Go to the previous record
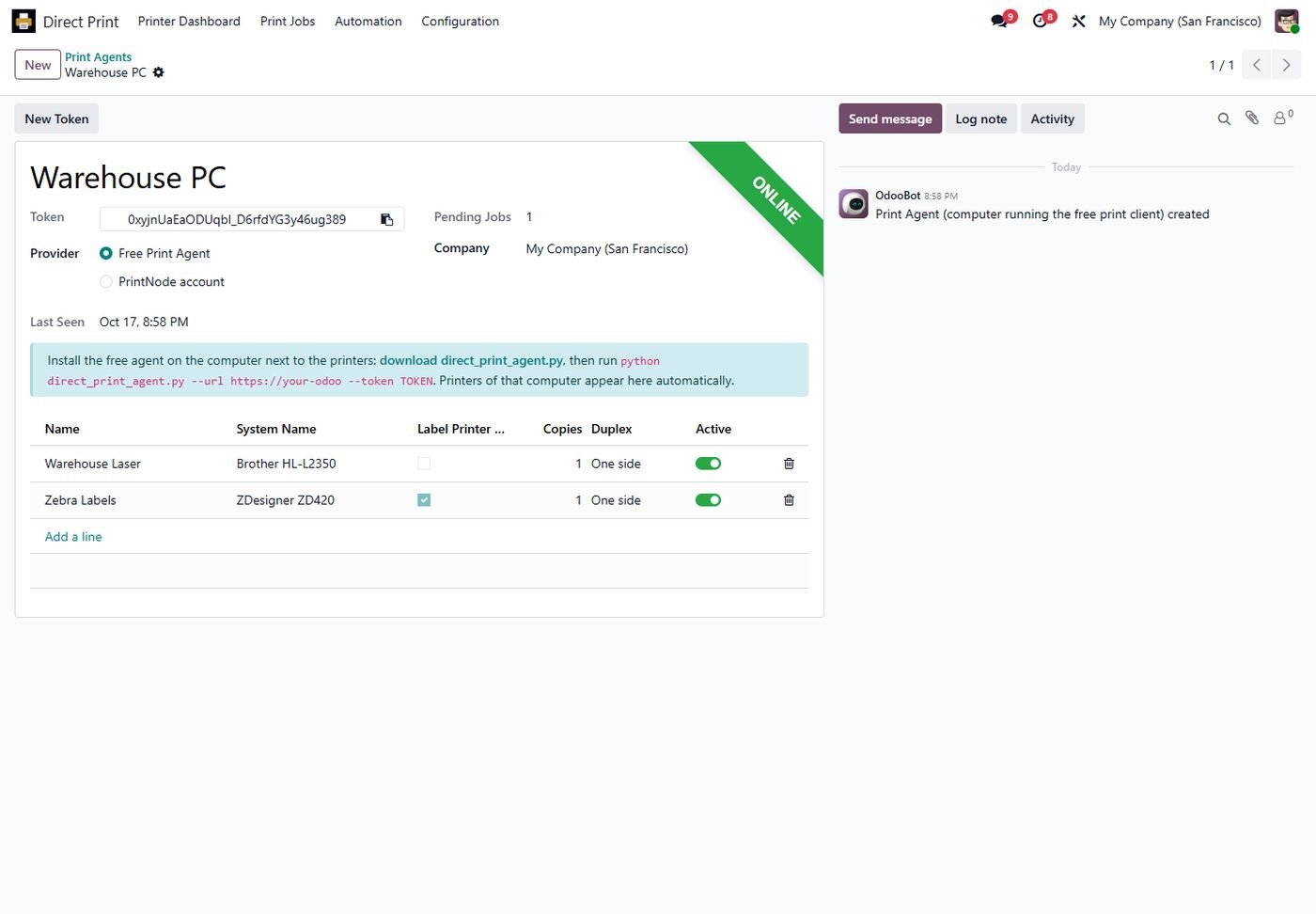The image size is (1316, 914). click(1257, 65)
